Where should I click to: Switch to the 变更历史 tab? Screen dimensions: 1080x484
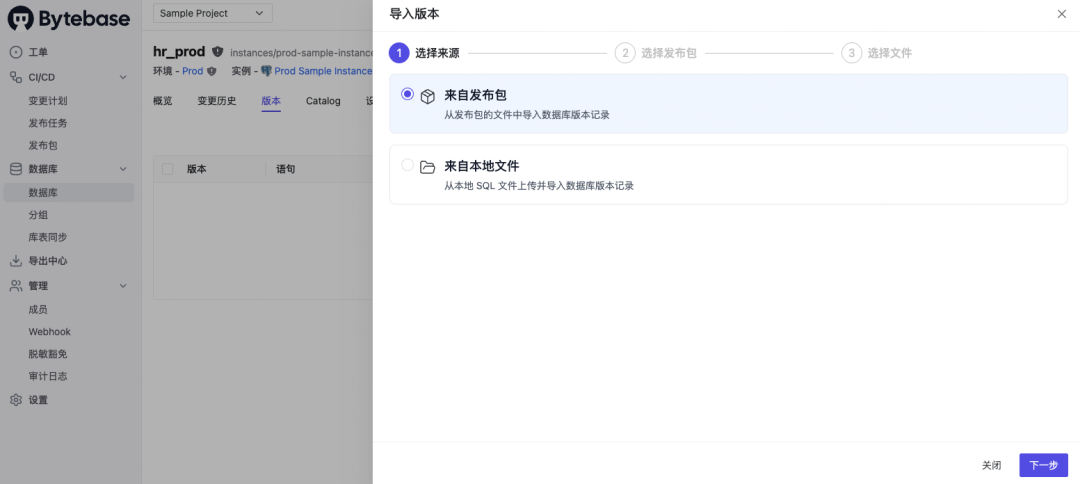pyautogui.click(x=217, y=101)
